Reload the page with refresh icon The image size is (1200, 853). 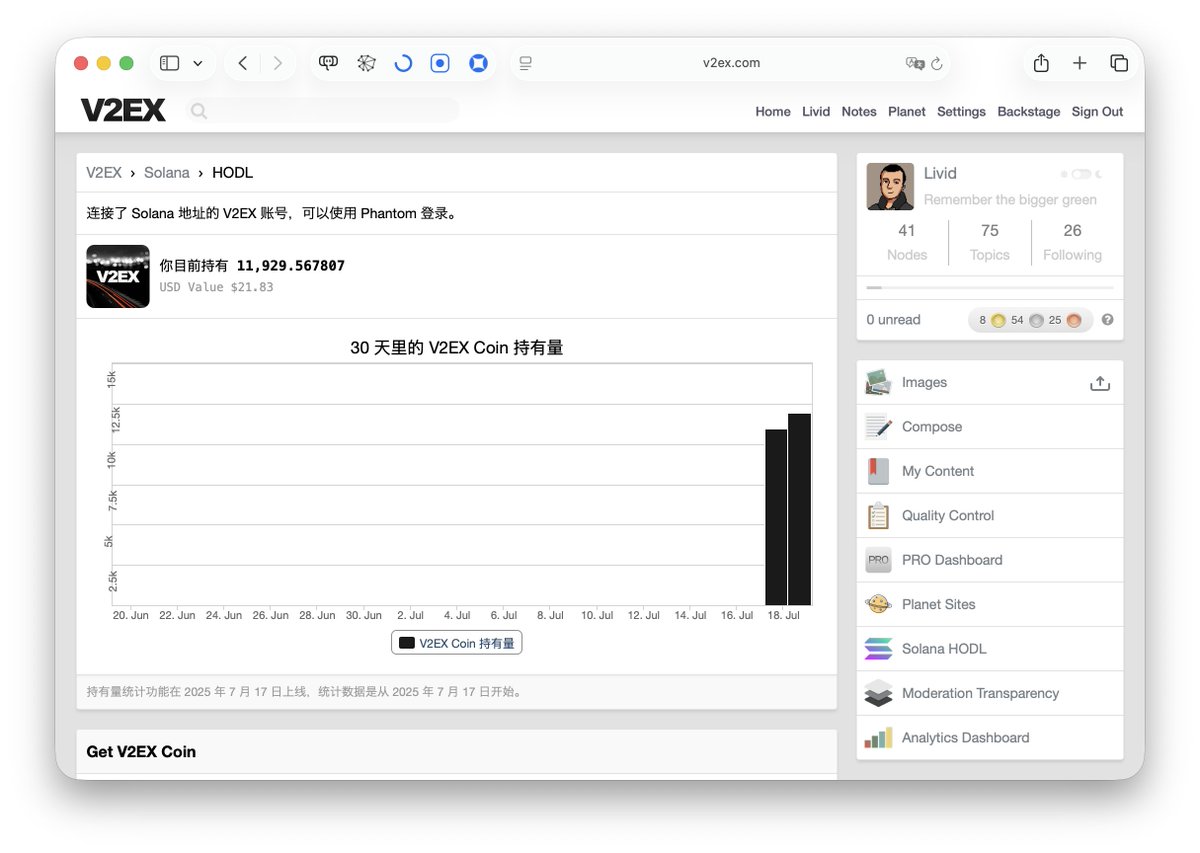tap(937, 63)
